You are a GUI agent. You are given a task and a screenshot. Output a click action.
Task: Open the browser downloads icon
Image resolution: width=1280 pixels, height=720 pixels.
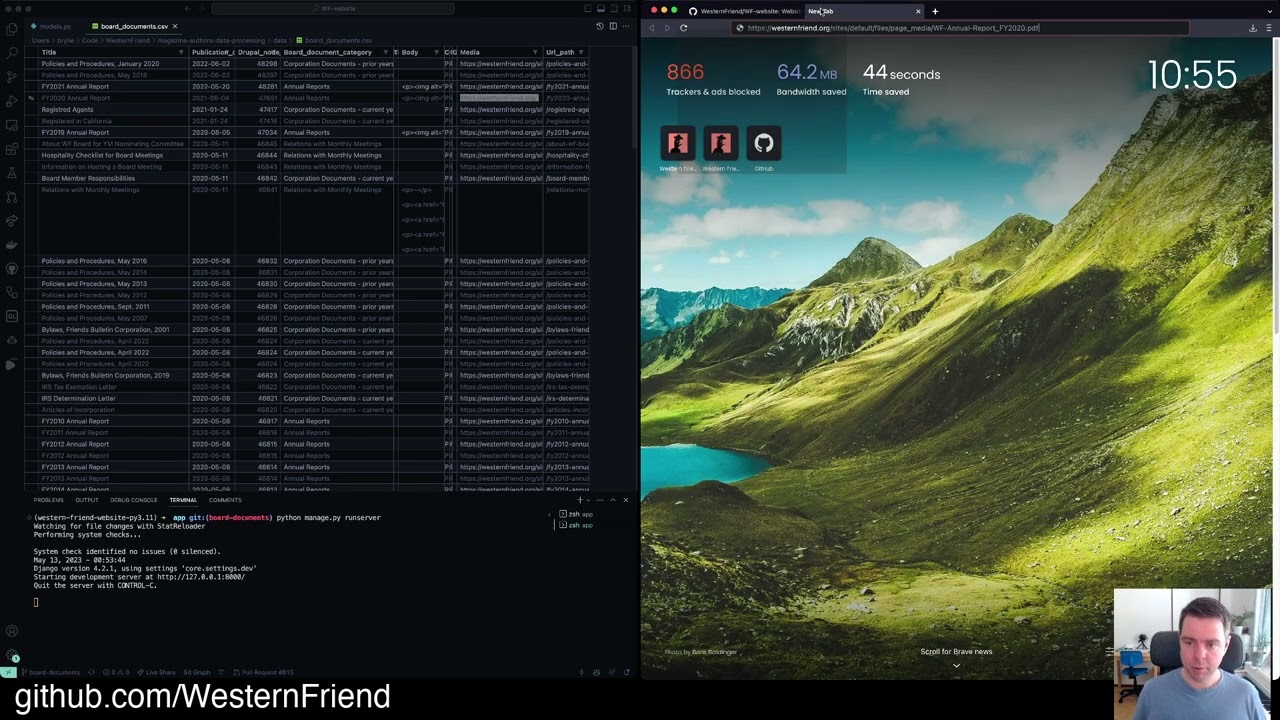[x=1253, y=28]
